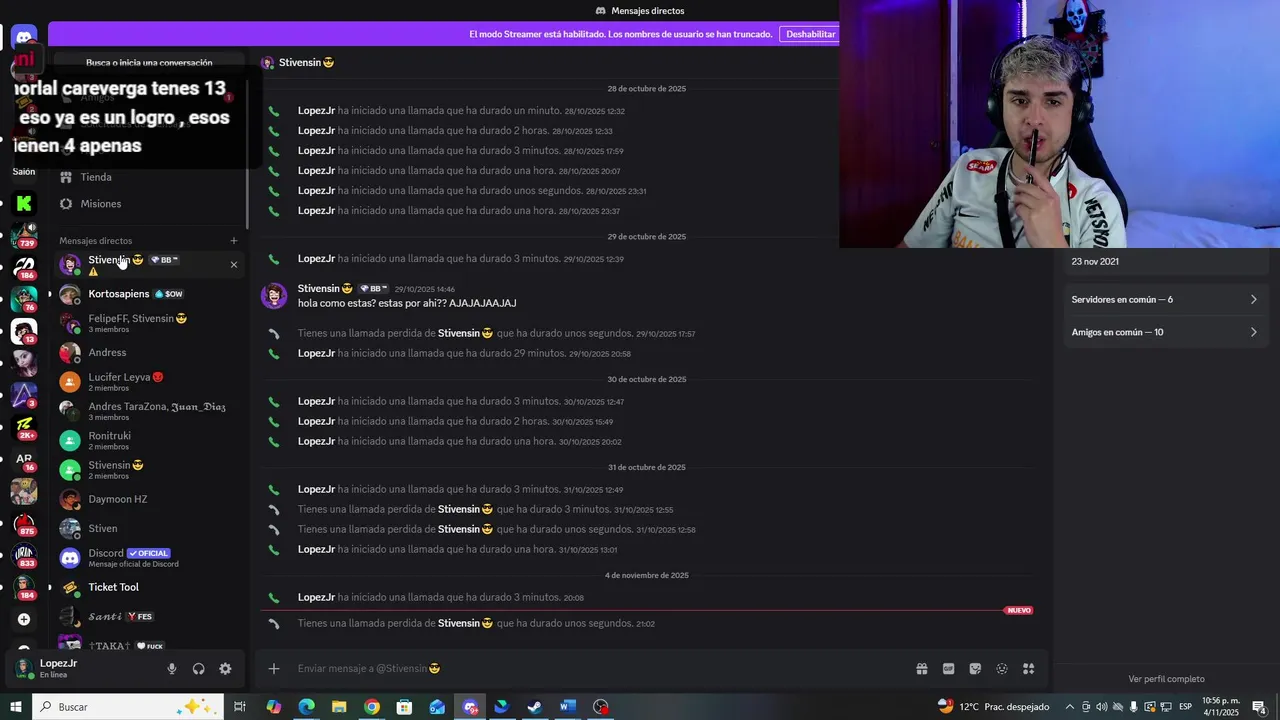
Task: Click Windows Start button
Action: coord(16,707)
